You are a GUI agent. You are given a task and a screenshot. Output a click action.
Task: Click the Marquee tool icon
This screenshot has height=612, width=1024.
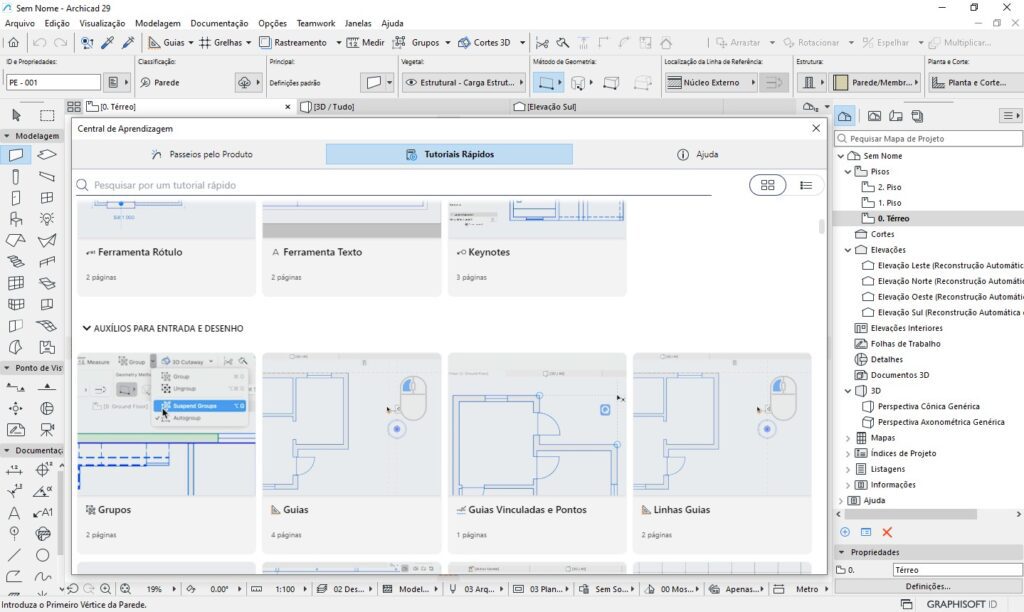click(46, 116)
